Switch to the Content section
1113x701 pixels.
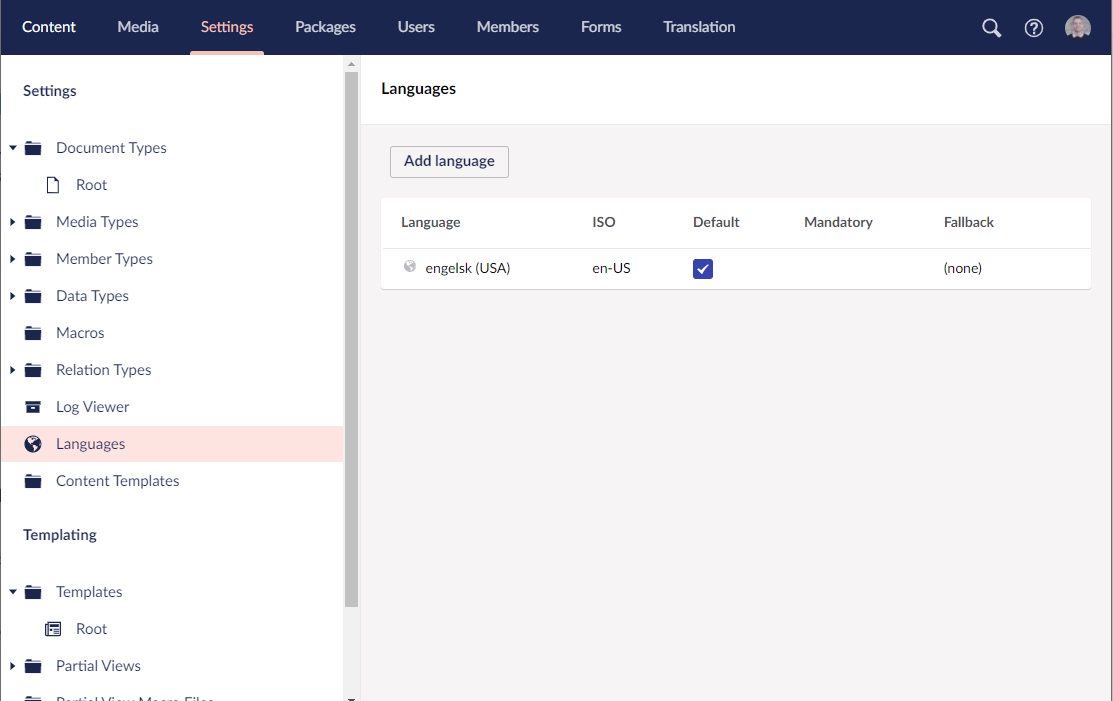pos(48,27)
